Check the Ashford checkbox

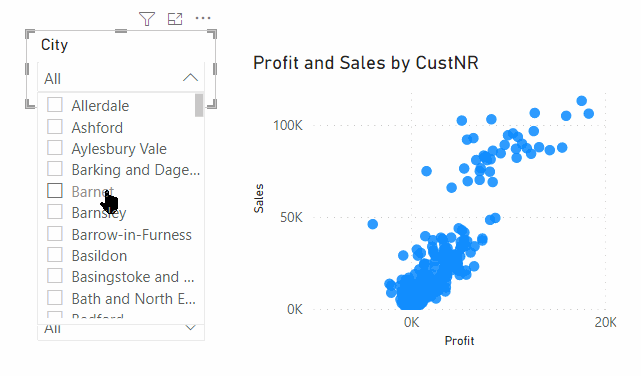click(55, 127)
